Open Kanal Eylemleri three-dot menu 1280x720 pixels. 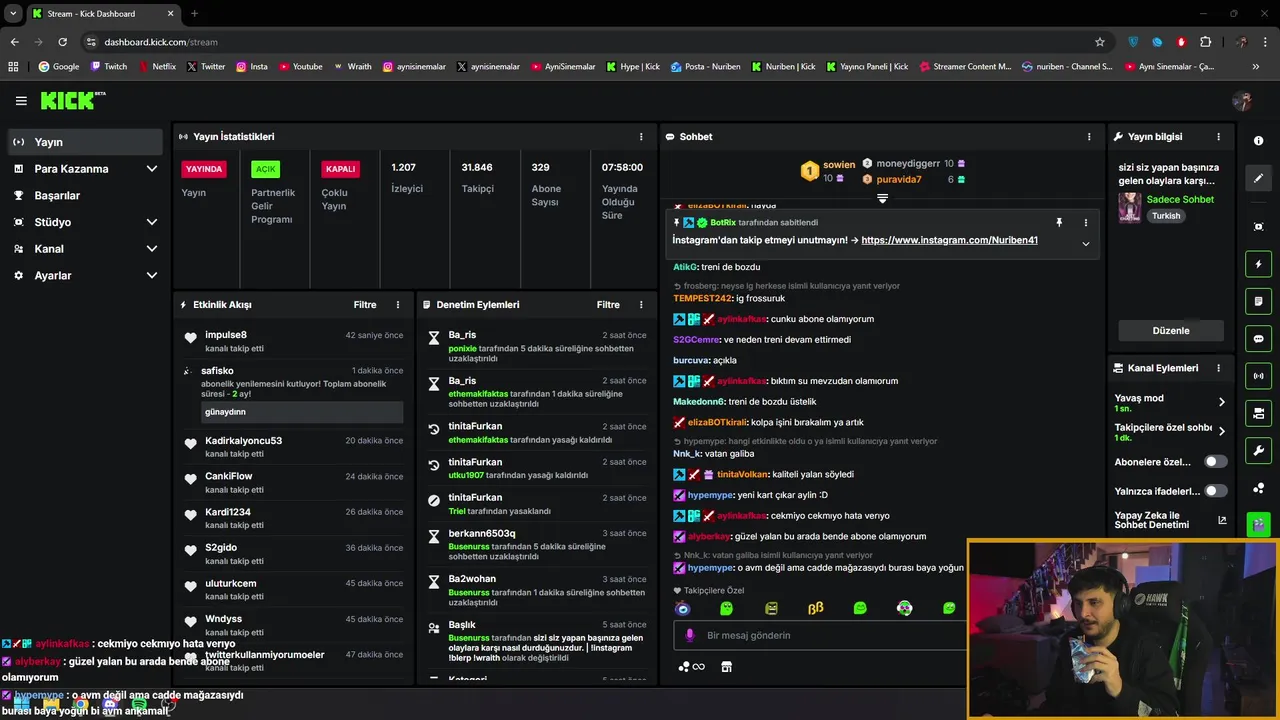[x=1218, y=368]
